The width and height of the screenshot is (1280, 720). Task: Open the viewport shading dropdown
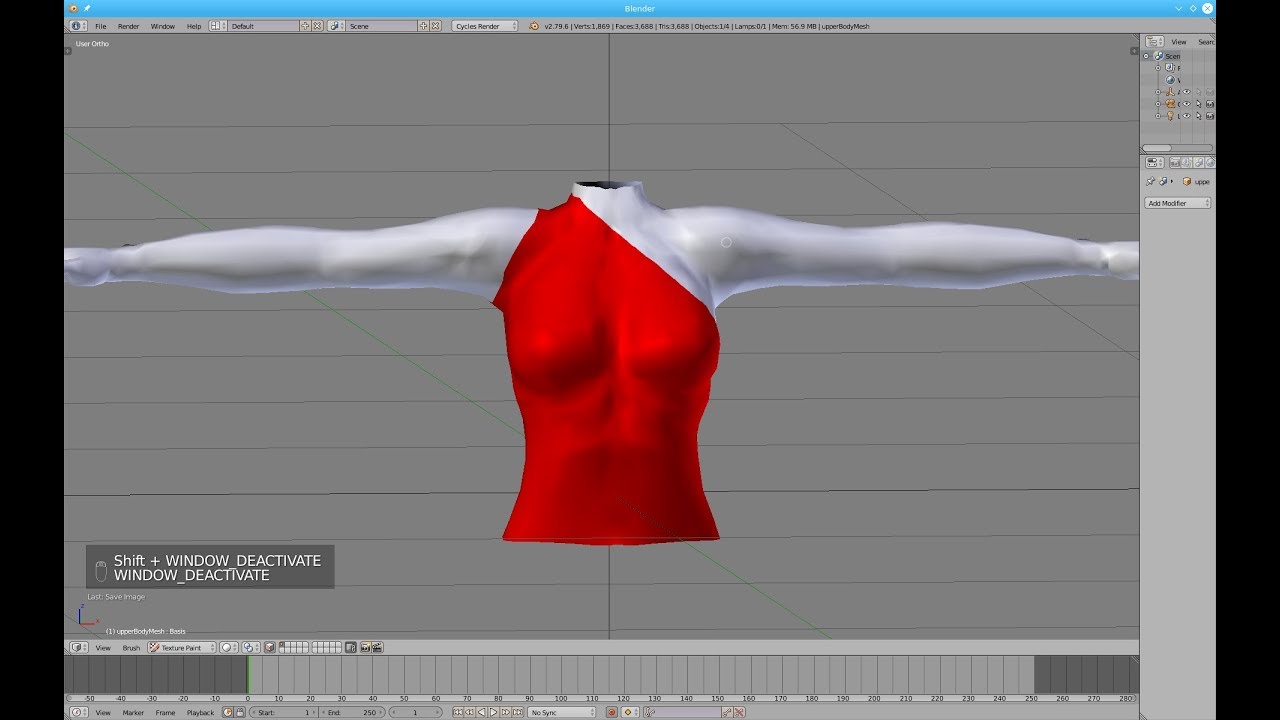pos(229,648)
